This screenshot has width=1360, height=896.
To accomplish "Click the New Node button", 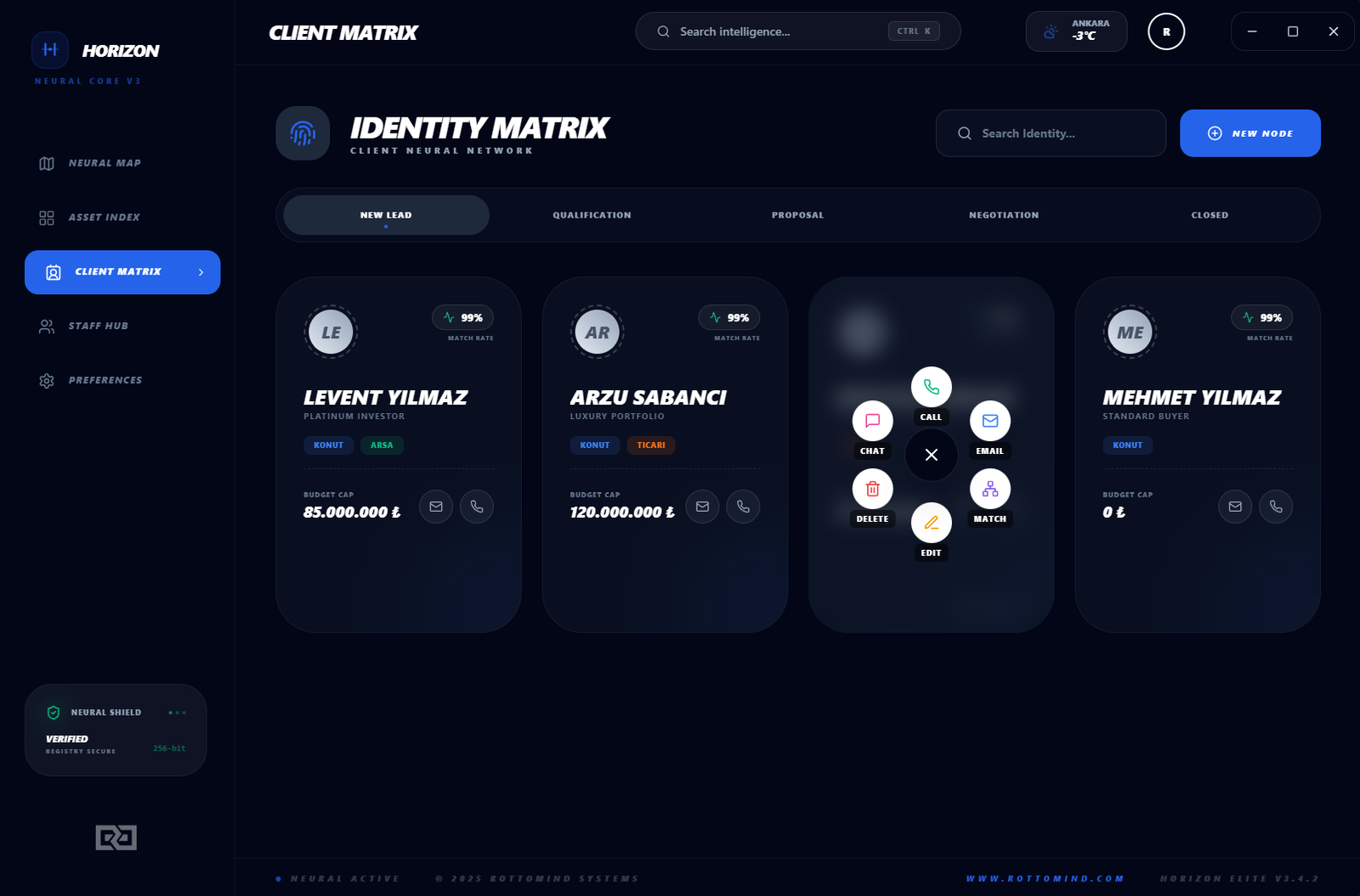I will click(1249, 133).
